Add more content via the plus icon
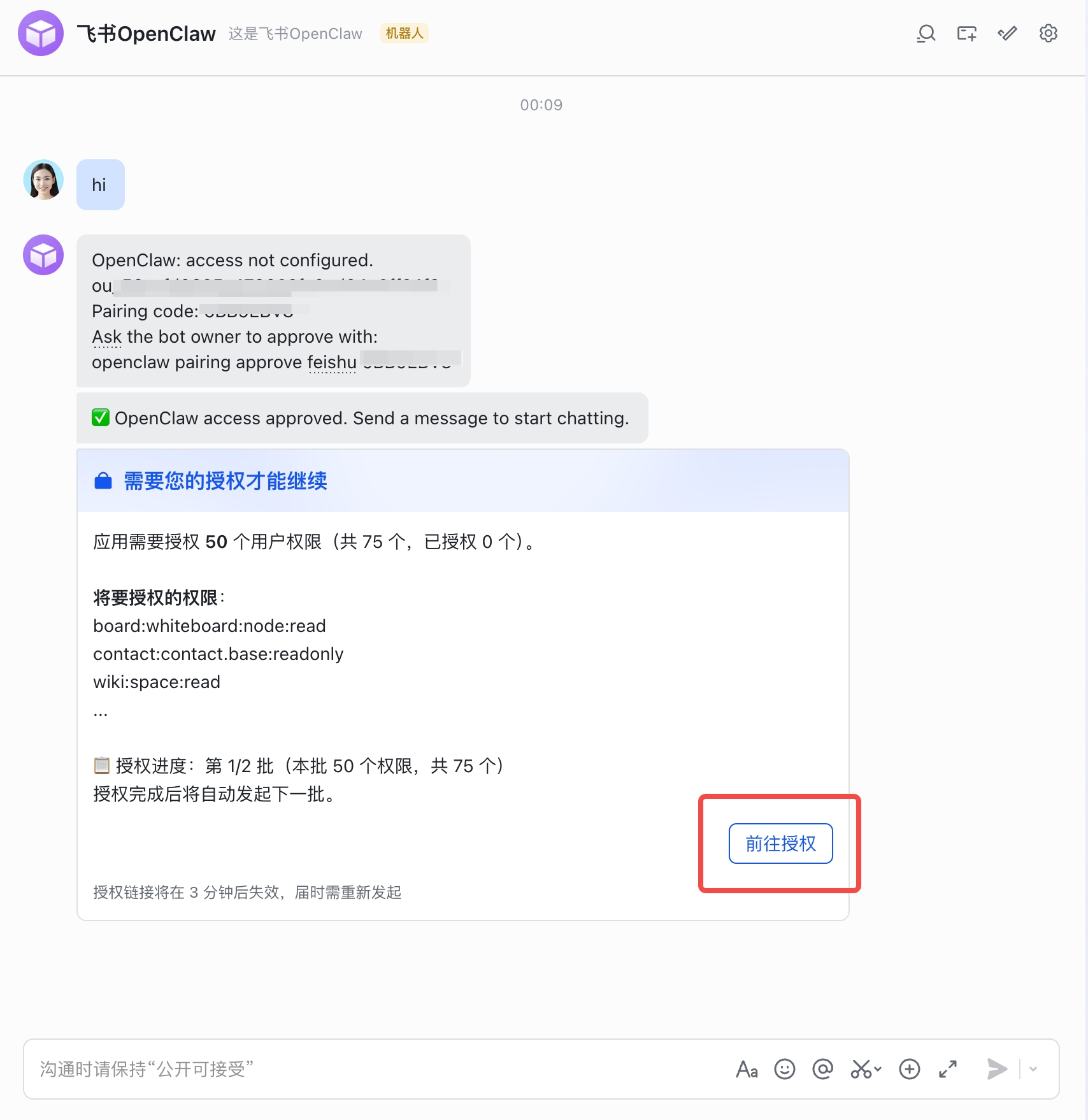Viewport: 1088px width, 1120px height. 909,1070
